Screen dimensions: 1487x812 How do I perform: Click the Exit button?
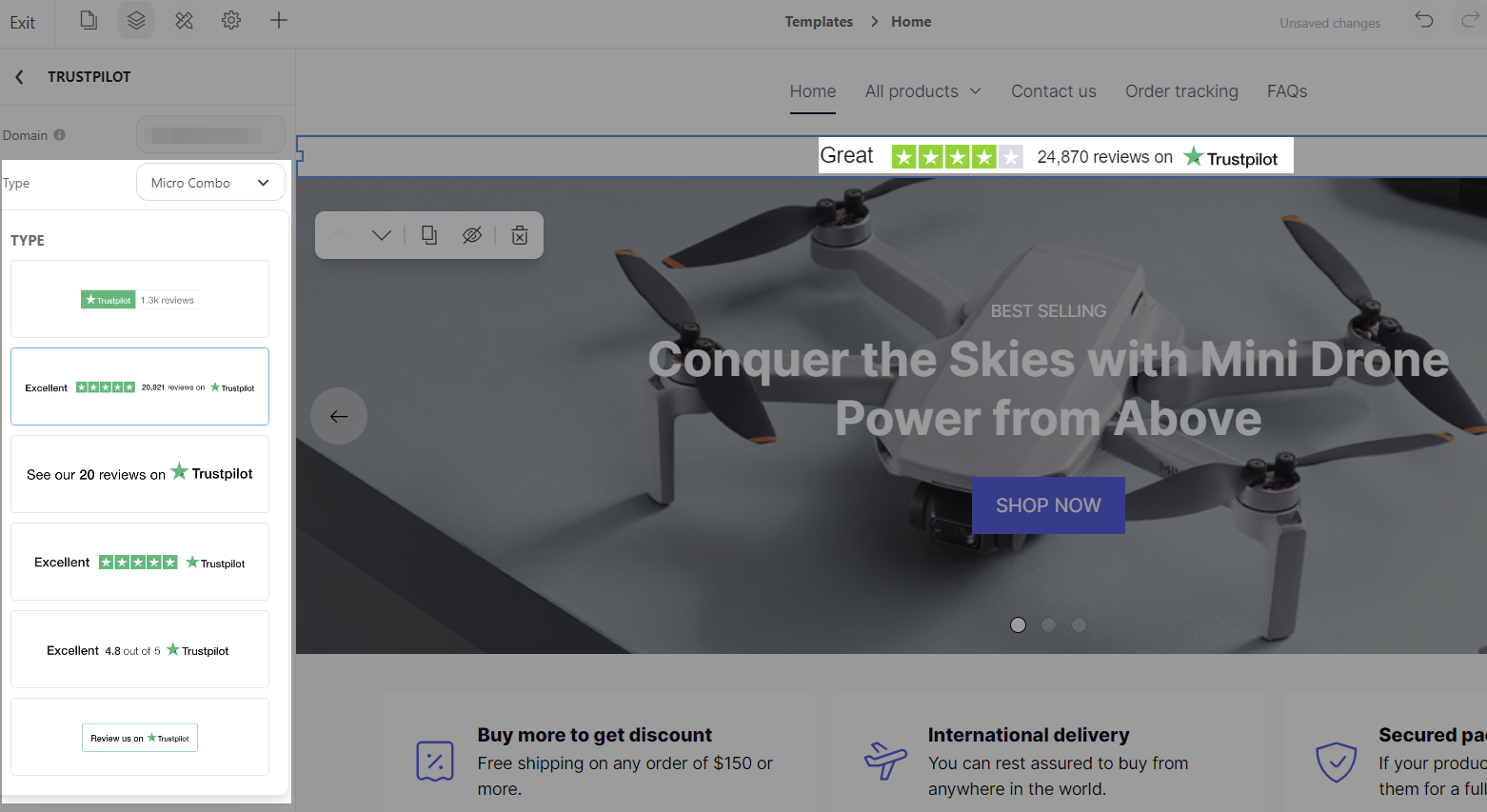pyautogui.click(x=23, y=23)
